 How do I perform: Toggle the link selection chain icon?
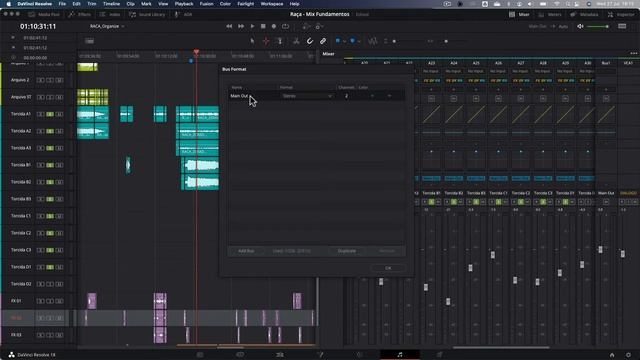point(323,41)
